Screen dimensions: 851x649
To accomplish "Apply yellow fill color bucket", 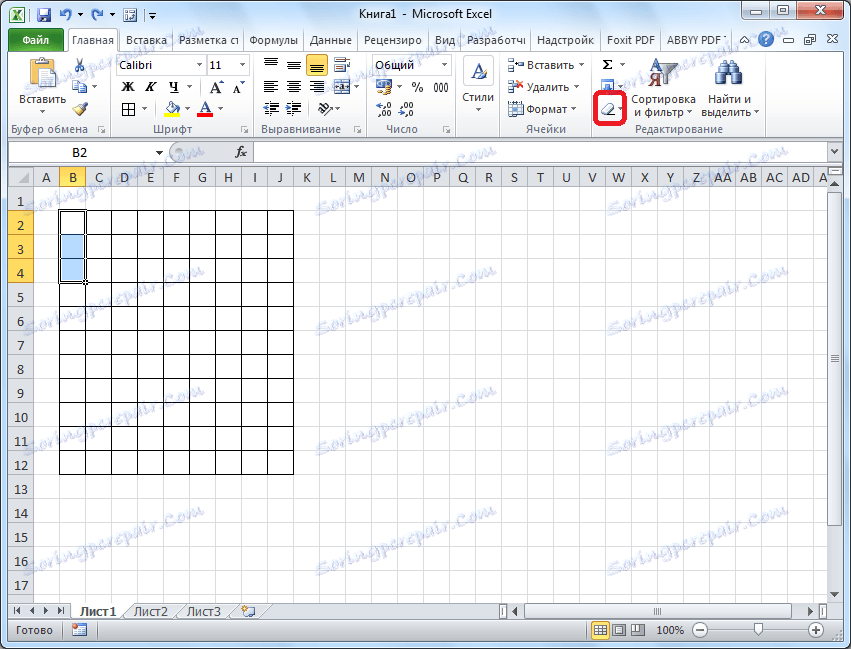I will point(173,109).
